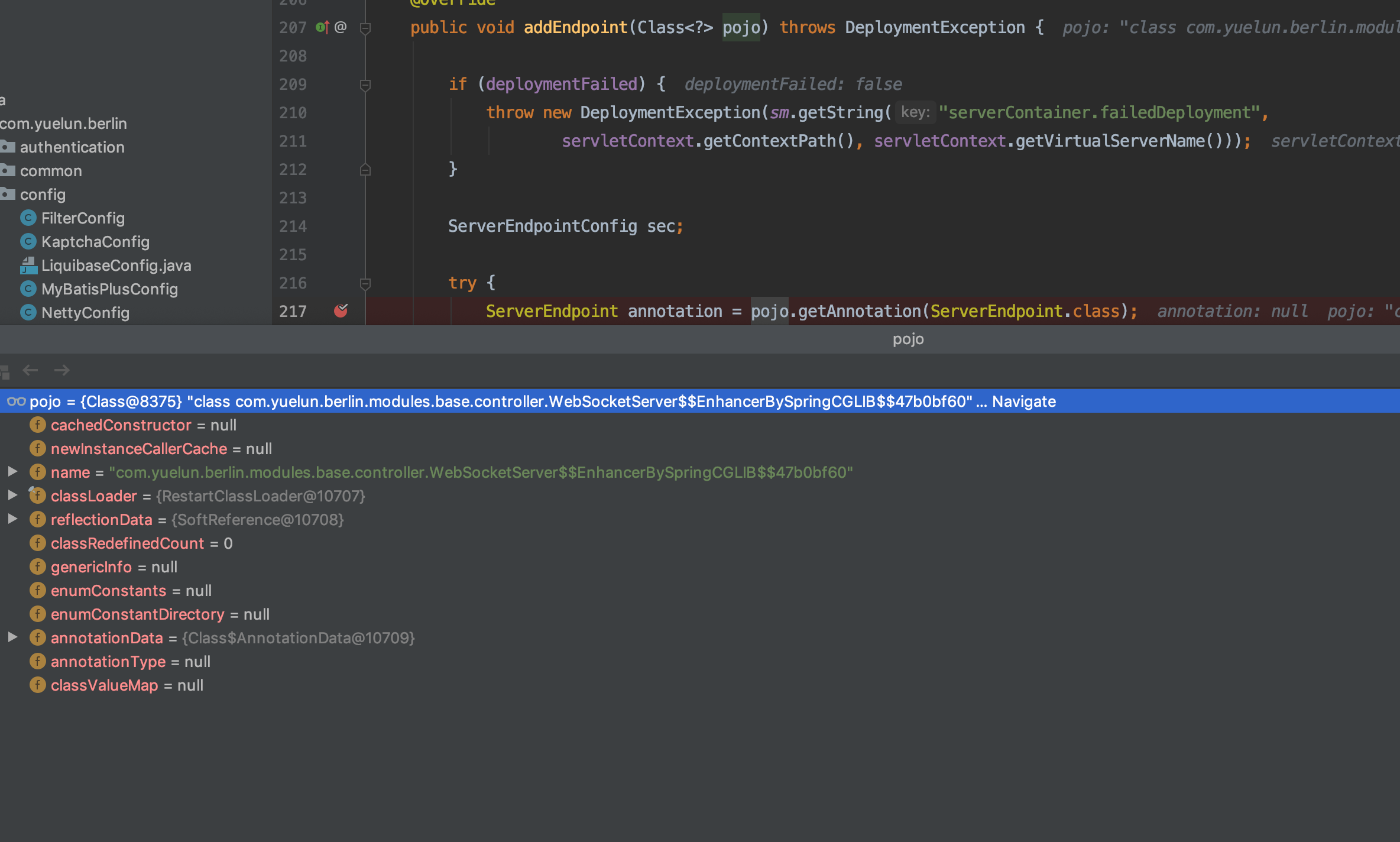Click the breakpoint icon on line 217
The height and width of the screenshot is (842, 1400).
coord(341,310)
